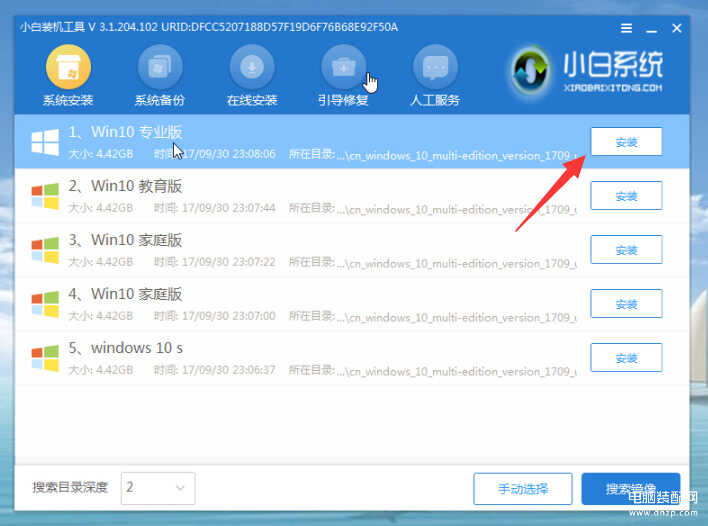Select the 4、Win10 家庭版 title text
Viewport: 708px width, 526px height.
(125, 294)
